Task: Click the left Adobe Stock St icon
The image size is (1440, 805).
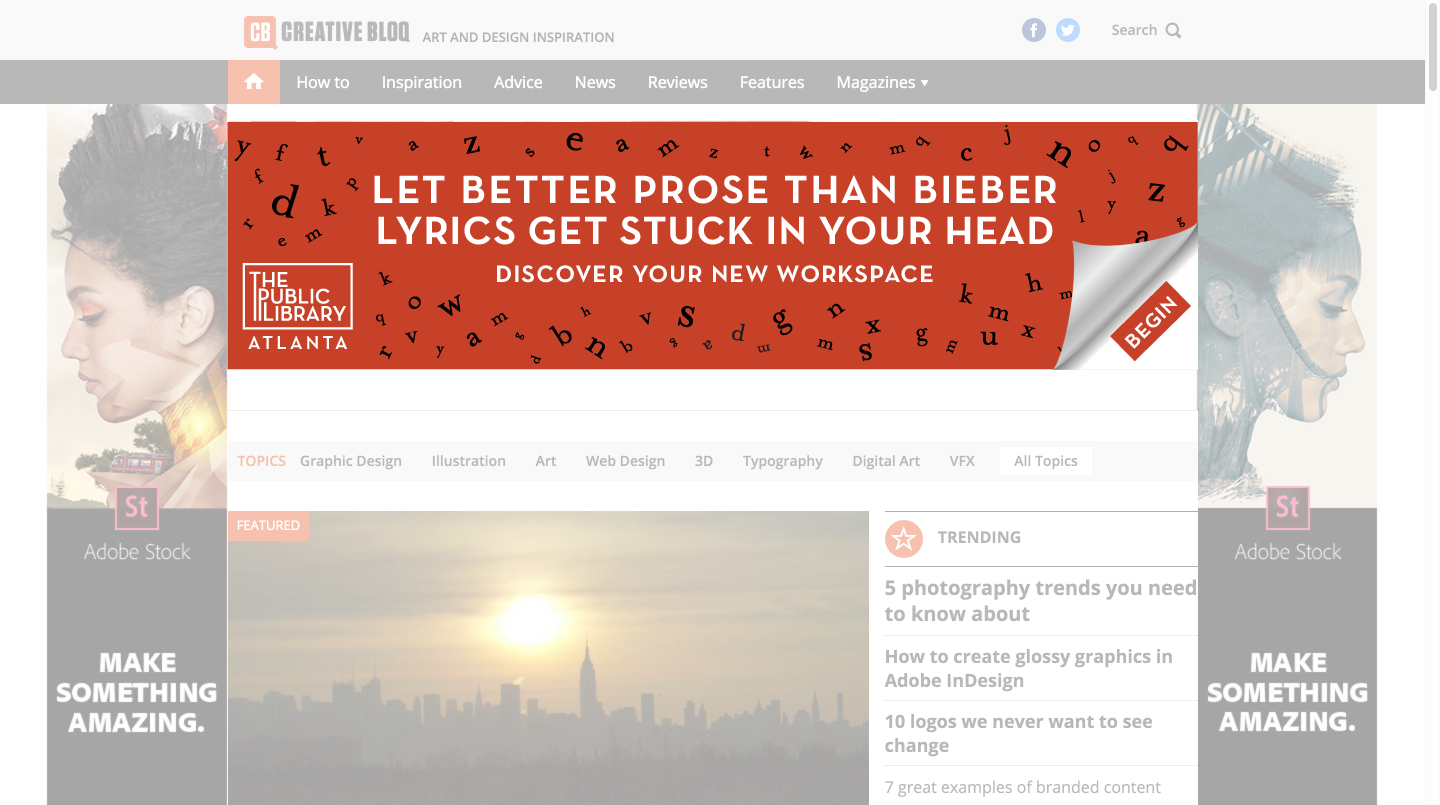Action: click(137, 508)
